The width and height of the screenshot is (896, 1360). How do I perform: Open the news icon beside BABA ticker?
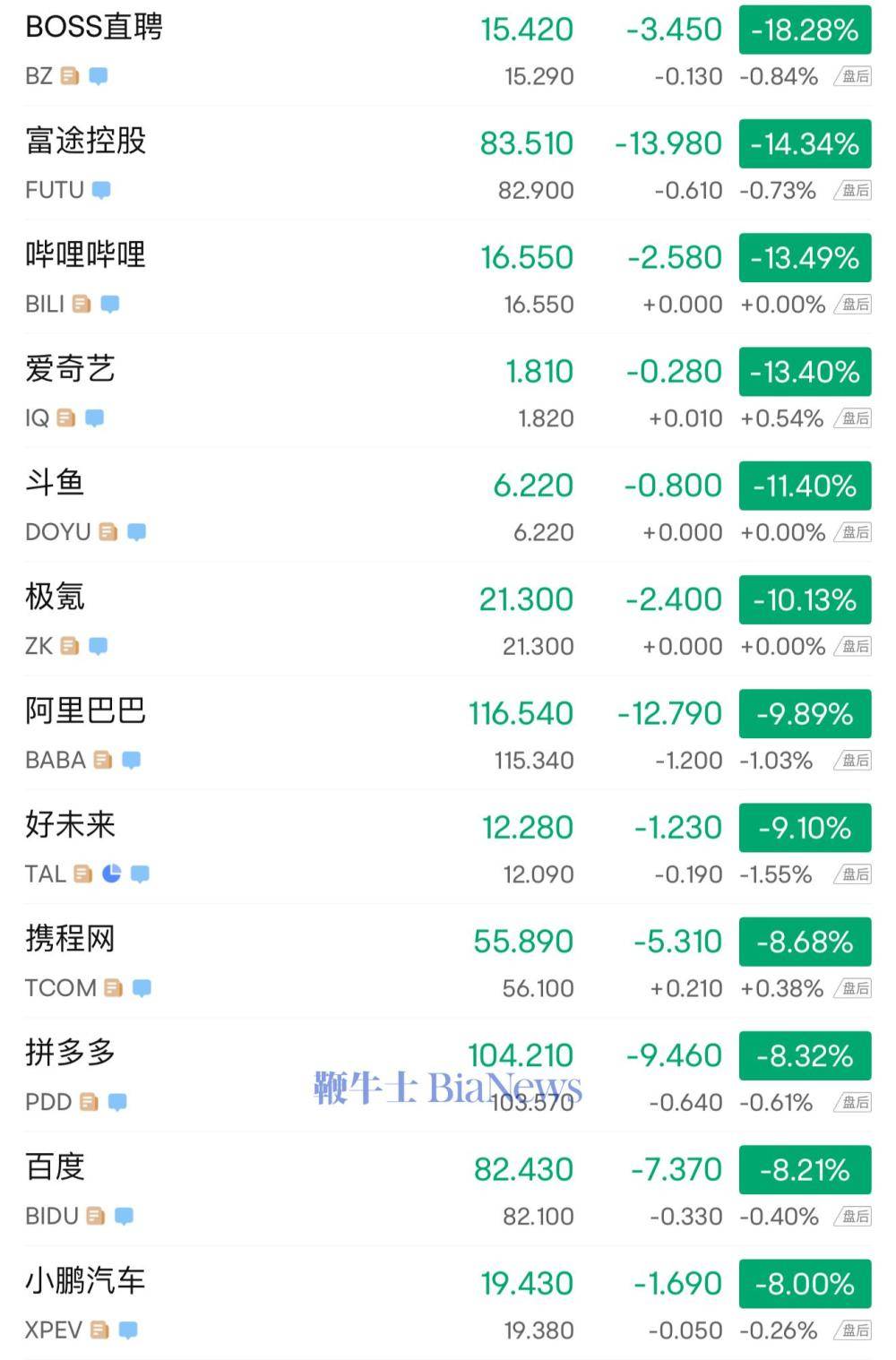pyautogui.click(x=103, y=760)
